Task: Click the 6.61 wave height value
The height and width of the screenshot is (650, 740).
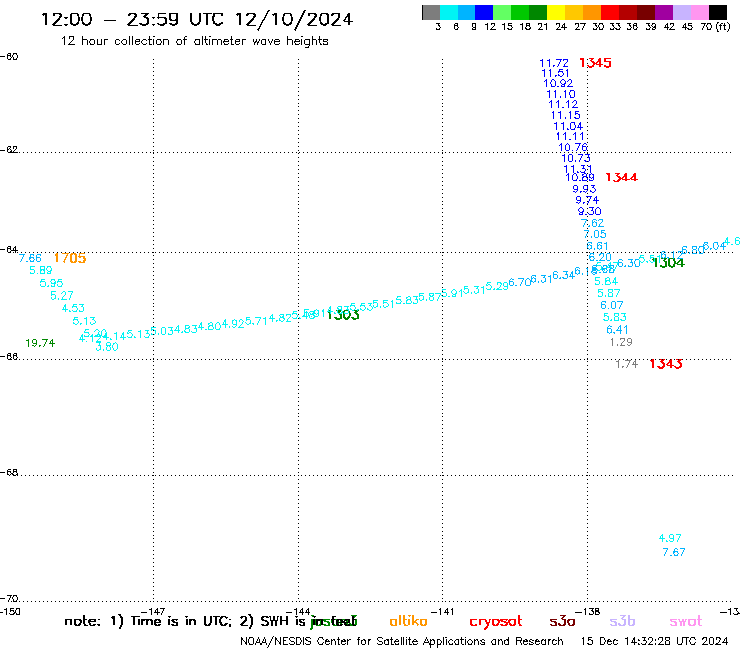Action: [597, 246]
